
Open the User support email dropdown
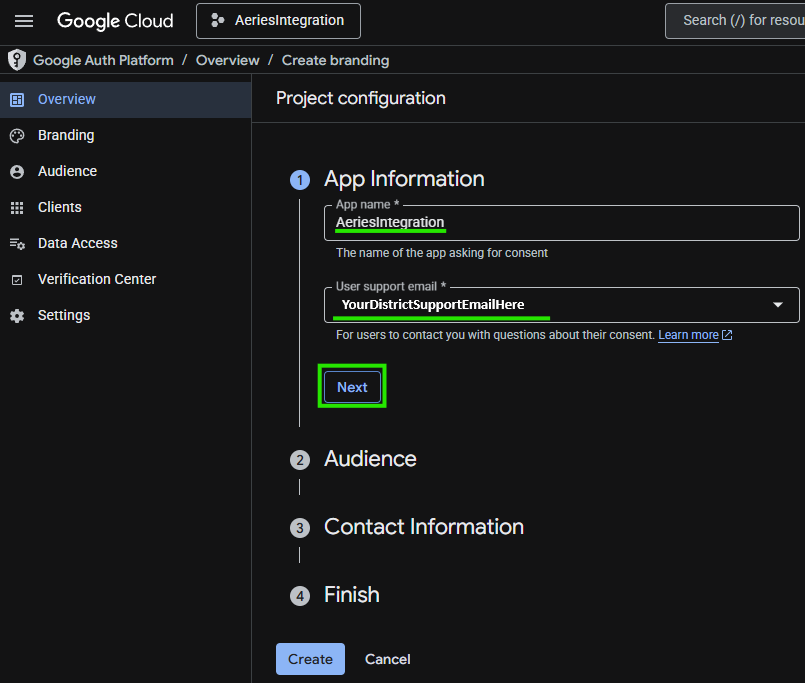coord(562,305)
